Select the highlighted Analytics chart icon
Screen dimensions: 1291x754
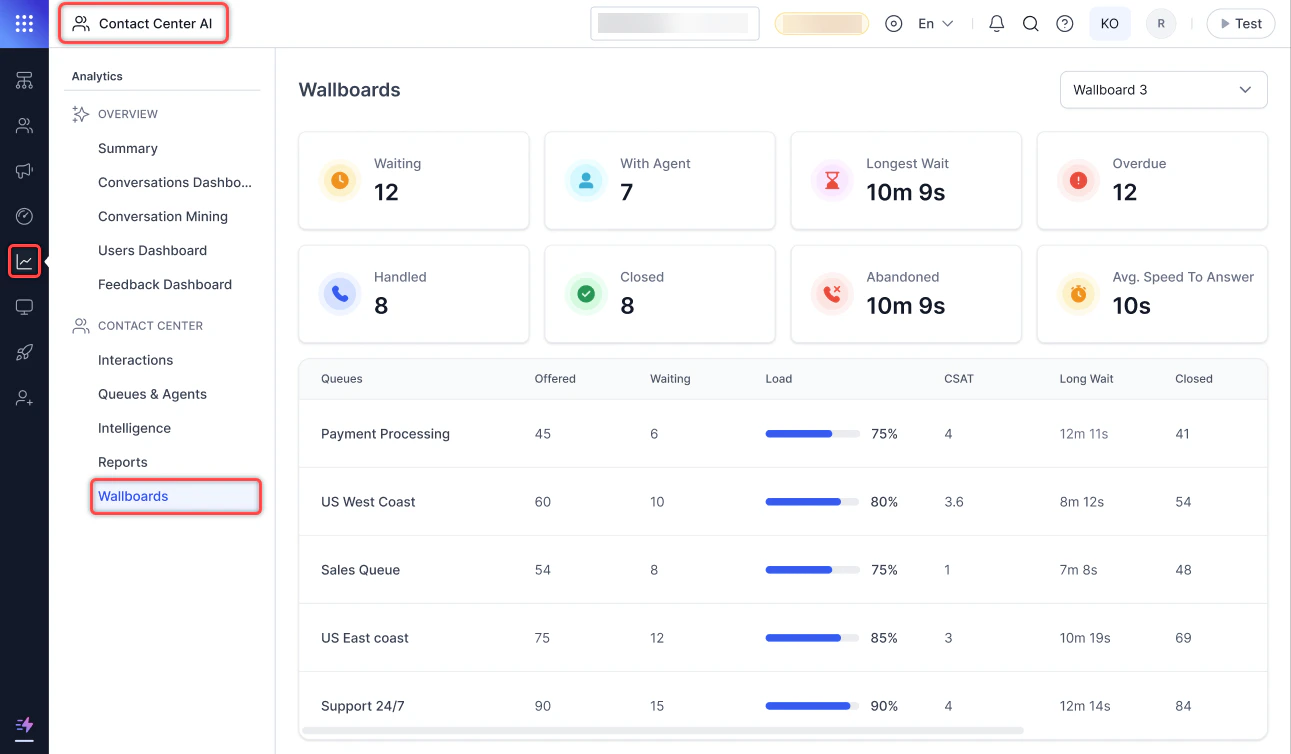[x=24, y=261]
